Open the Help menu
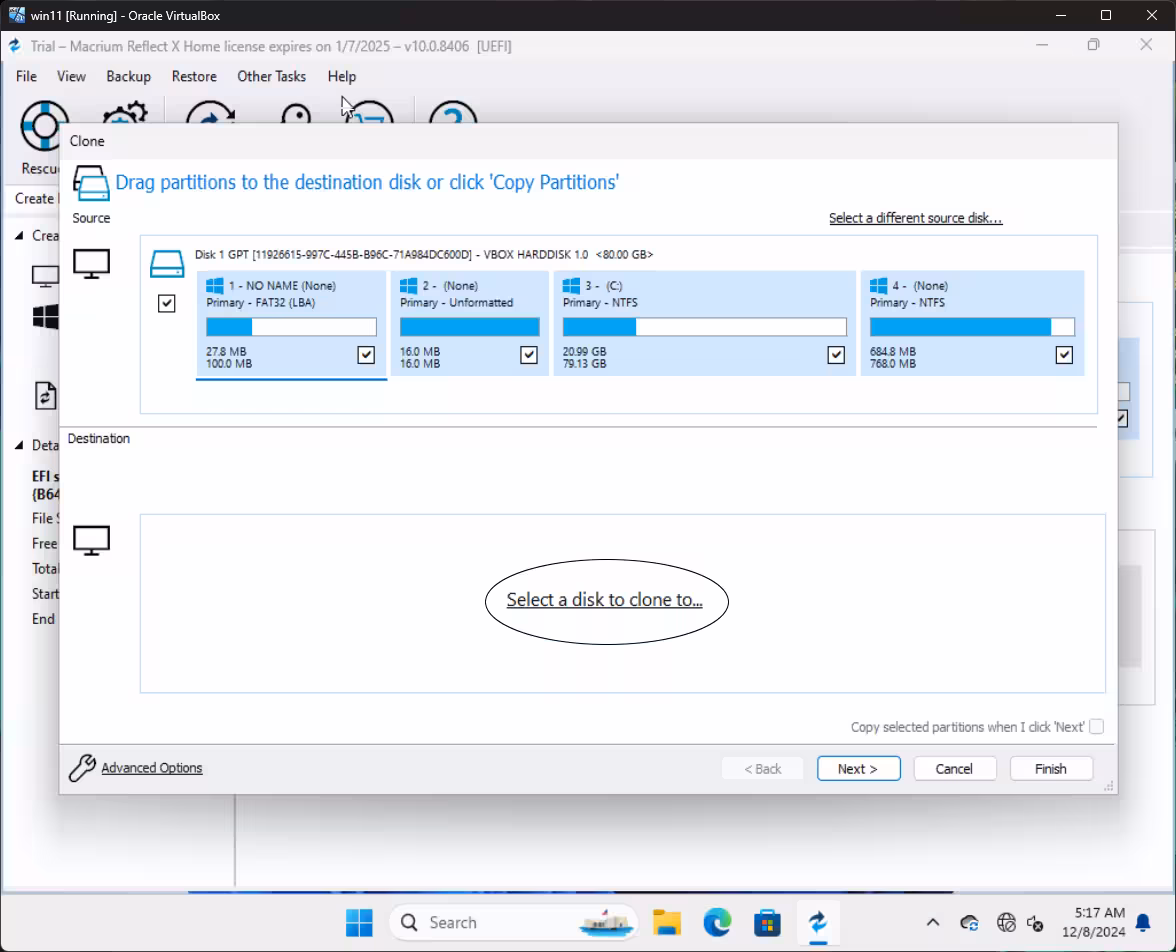Screen dimensions: 1176x952 [x=341, y=77]
